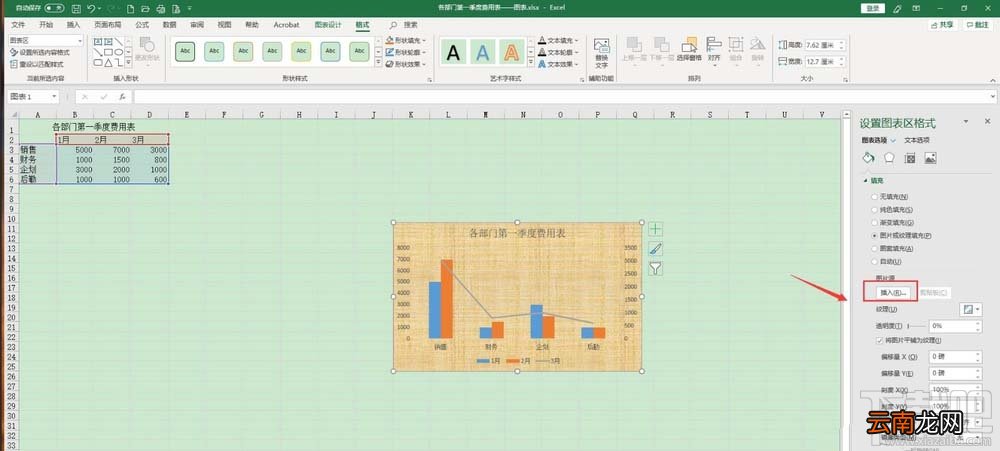Open the Effects pentagon tab in the pane
1000x451 pixels.
pos(889,158)
